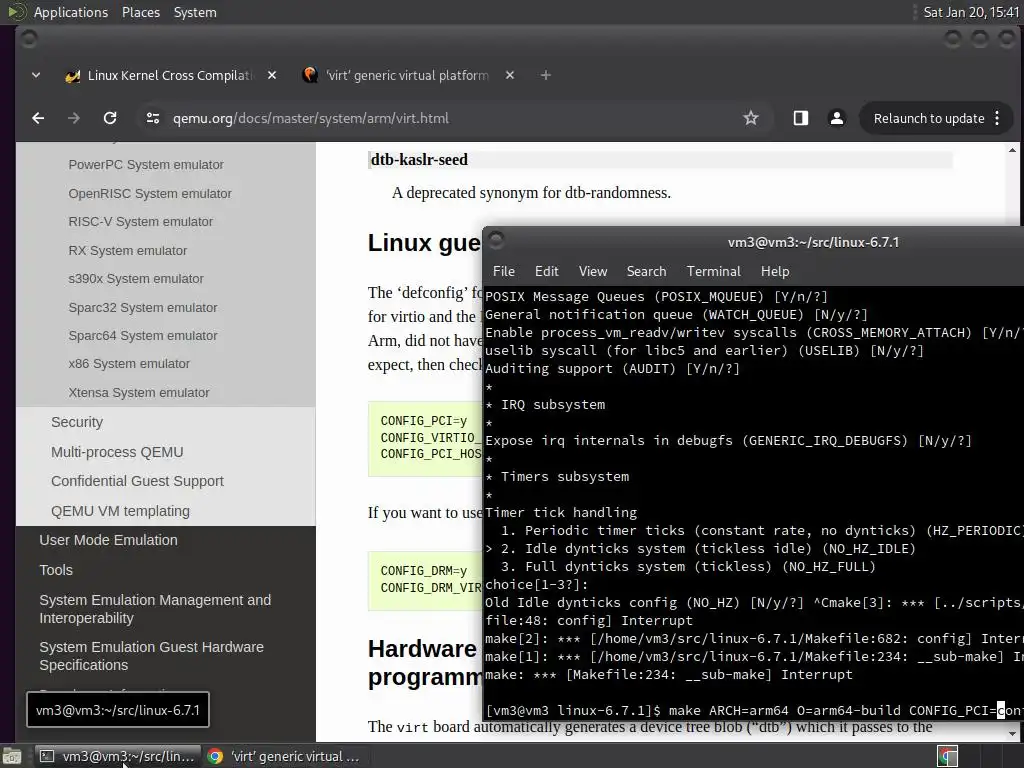This screenshot has height=768, width=1024.
Task: Click the CONFIG_PCI=y code text
Action: point(423,421)
